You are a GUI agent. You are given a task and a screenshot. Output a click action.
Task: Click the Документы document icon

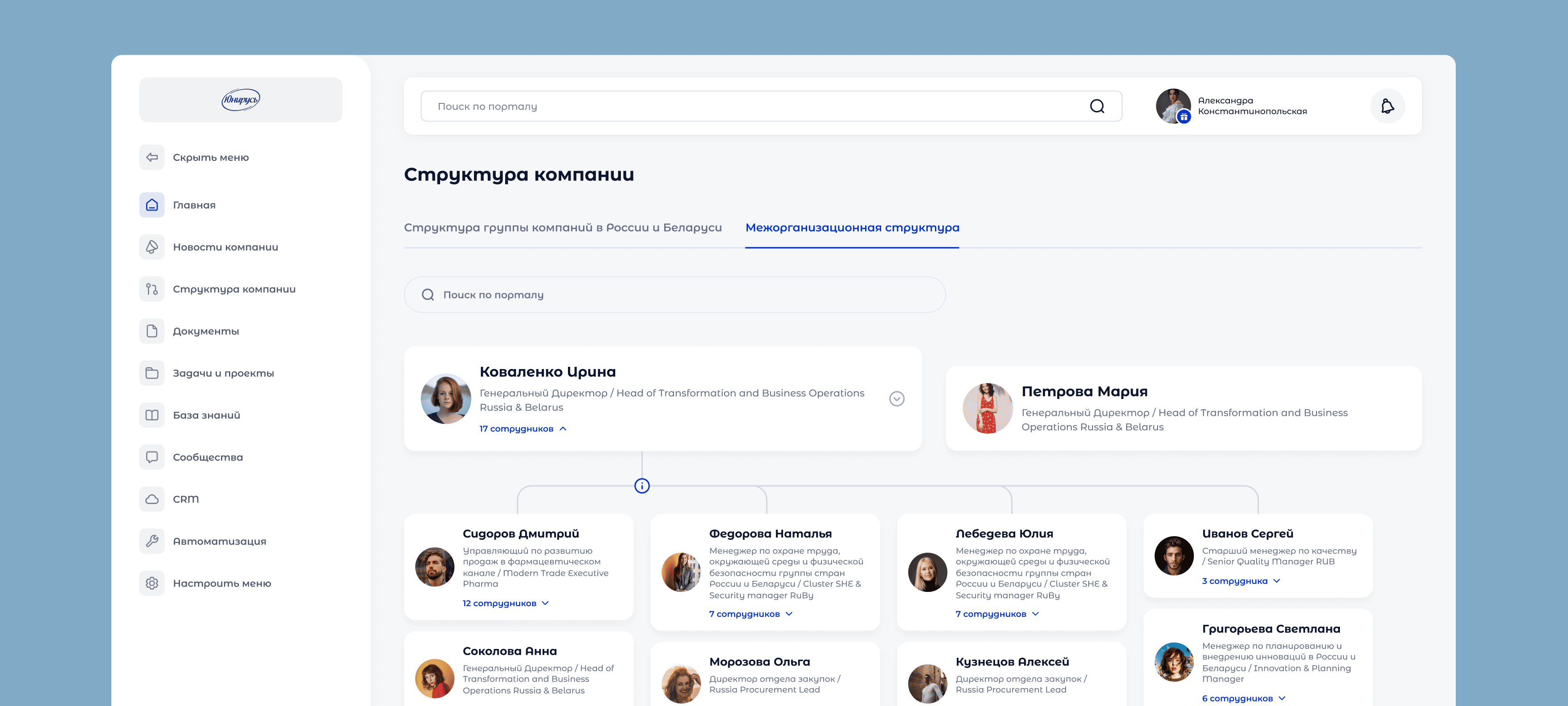point(151,331)
